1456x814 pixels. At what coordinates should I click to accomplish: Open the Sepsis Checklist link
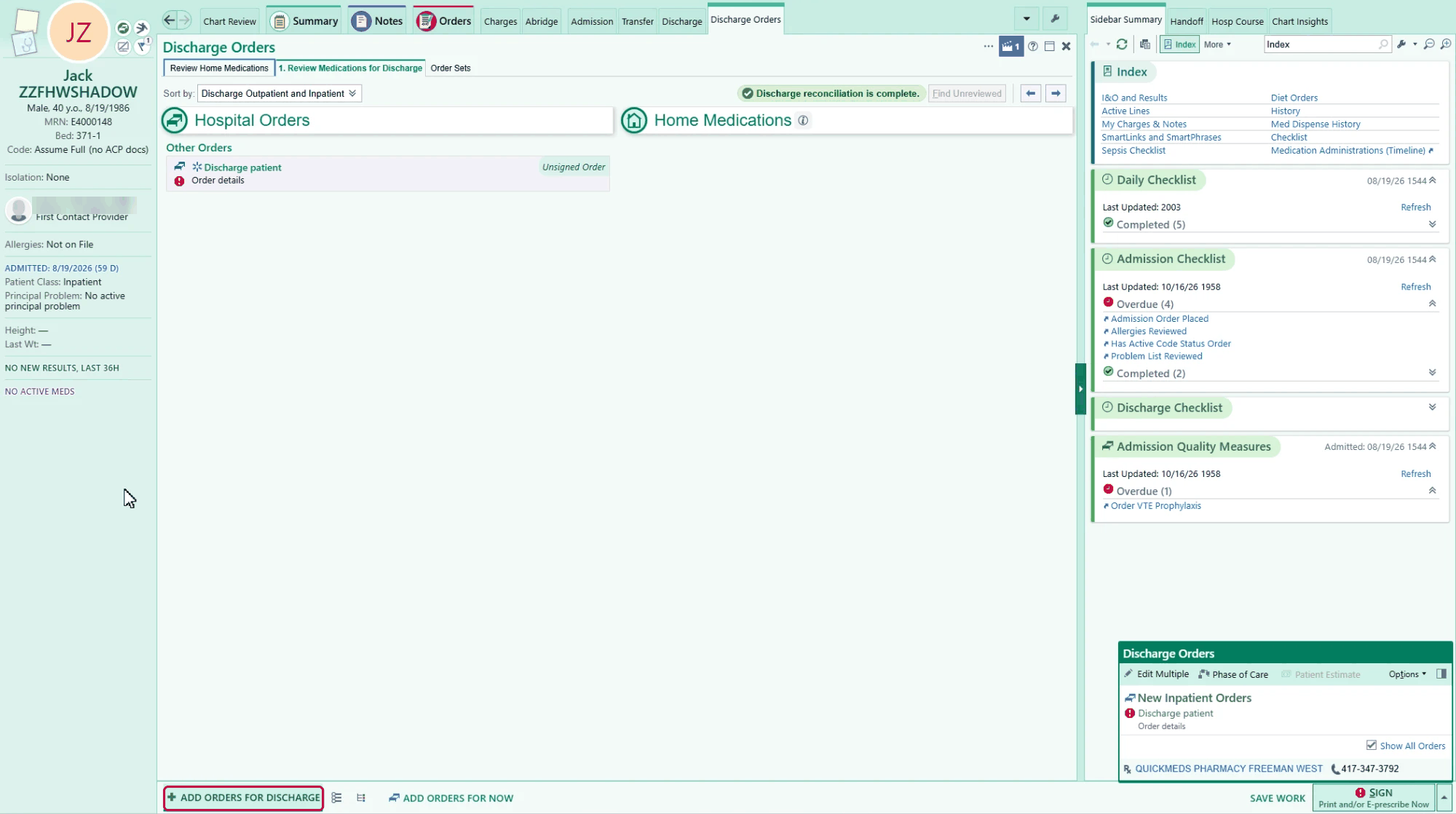[1133, 151]
